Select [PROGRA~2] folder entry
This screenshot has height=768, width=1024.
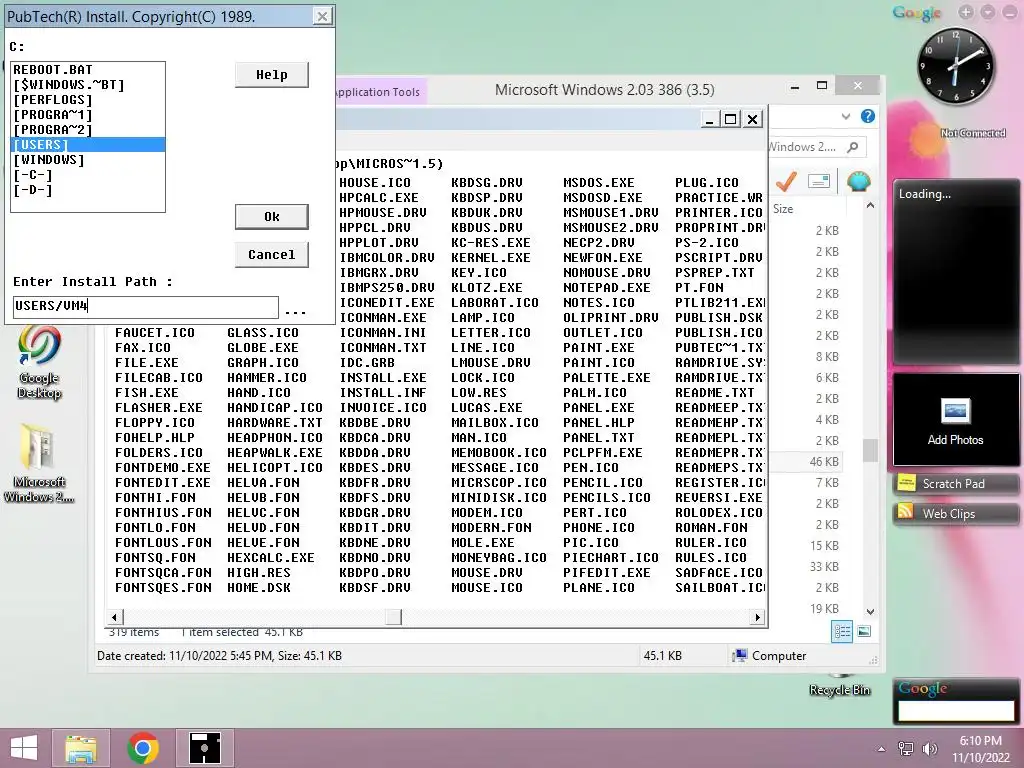click(x=88, y=129)
